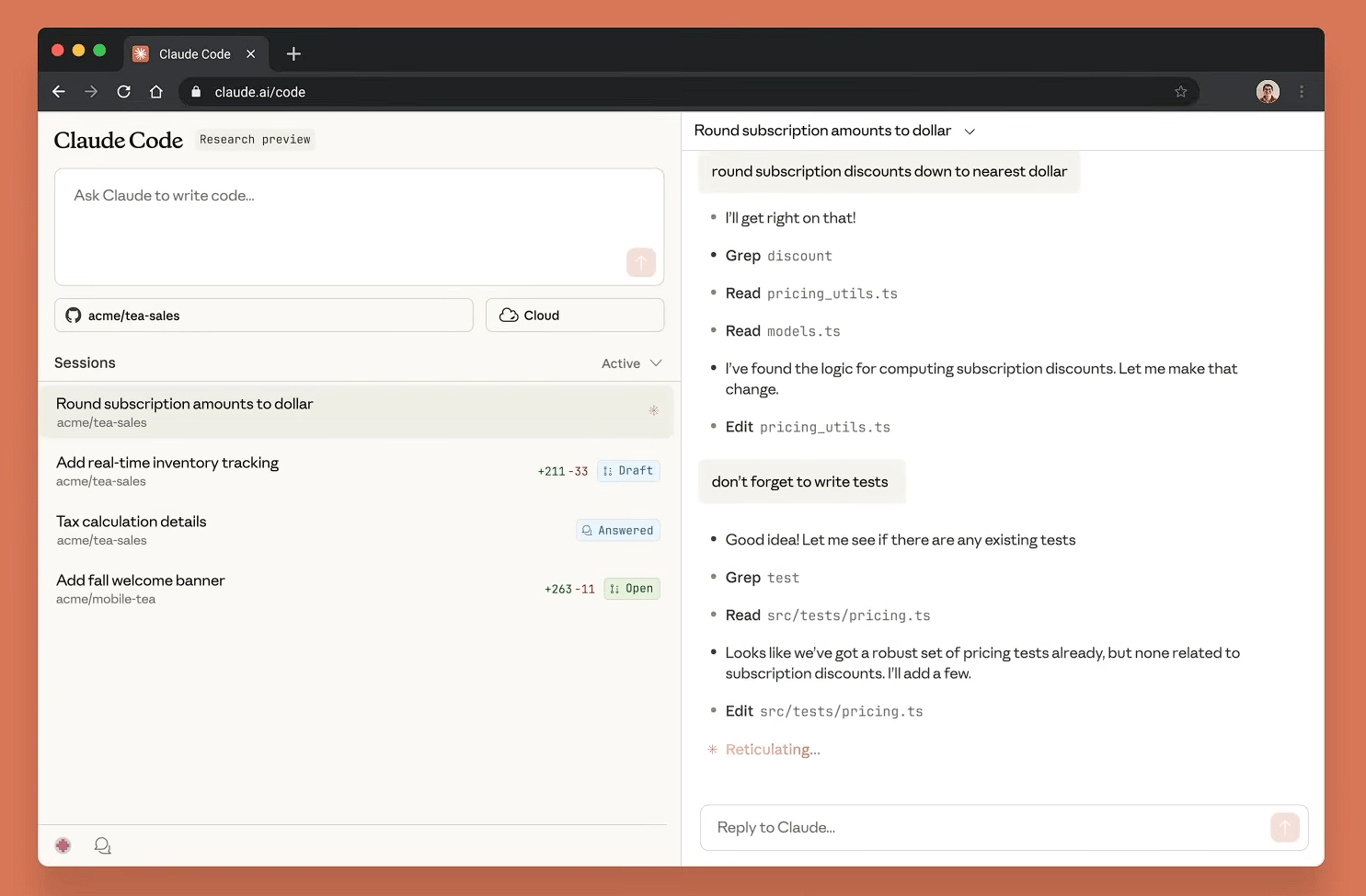The height and width of the screenshot is (896, 1366).
Task: Go back with the browser back arrow
Action: click(59, 92)
